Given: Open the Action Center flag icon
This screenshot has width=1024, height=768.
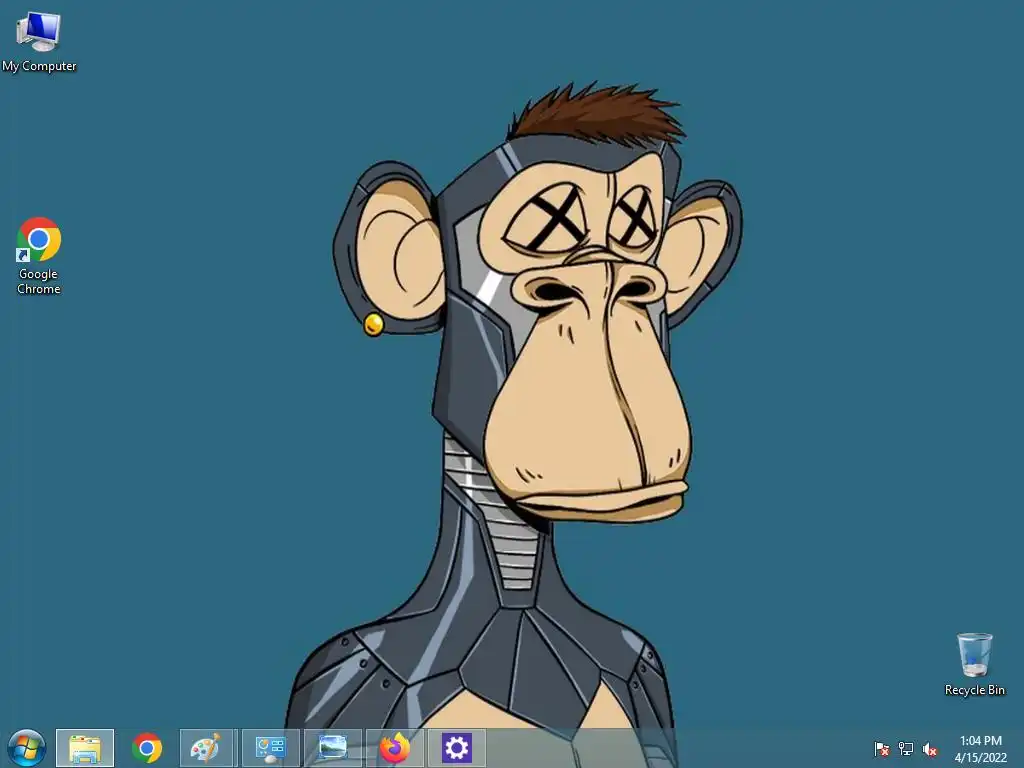Looking at the screenshot, I should pos(882,749).
